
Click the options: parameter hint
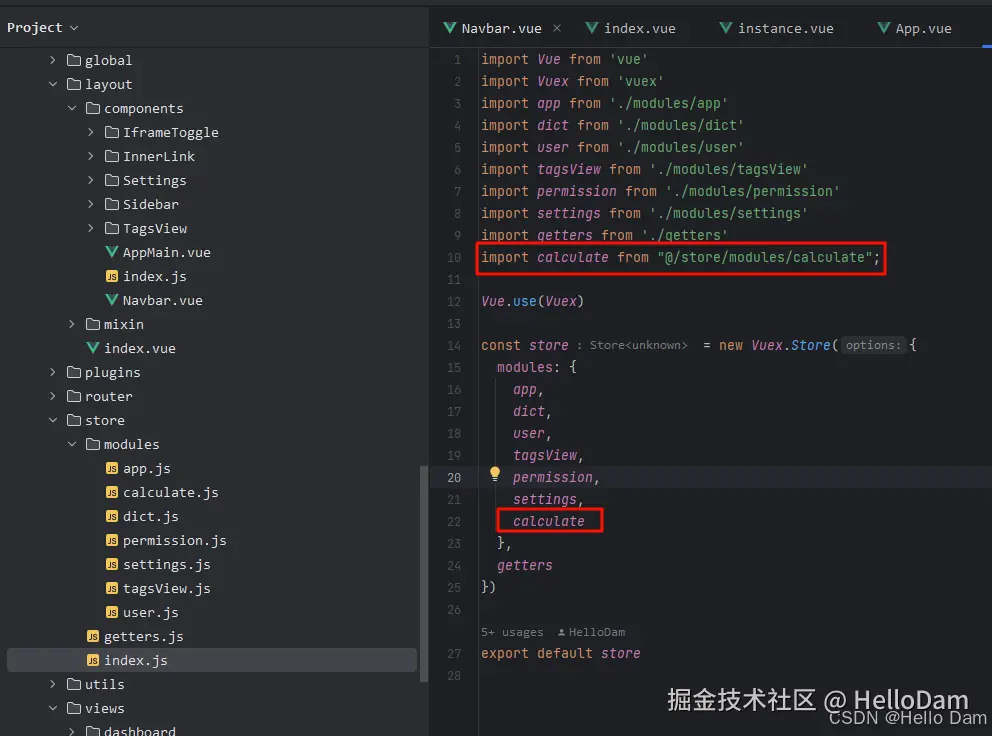point(873,345)
